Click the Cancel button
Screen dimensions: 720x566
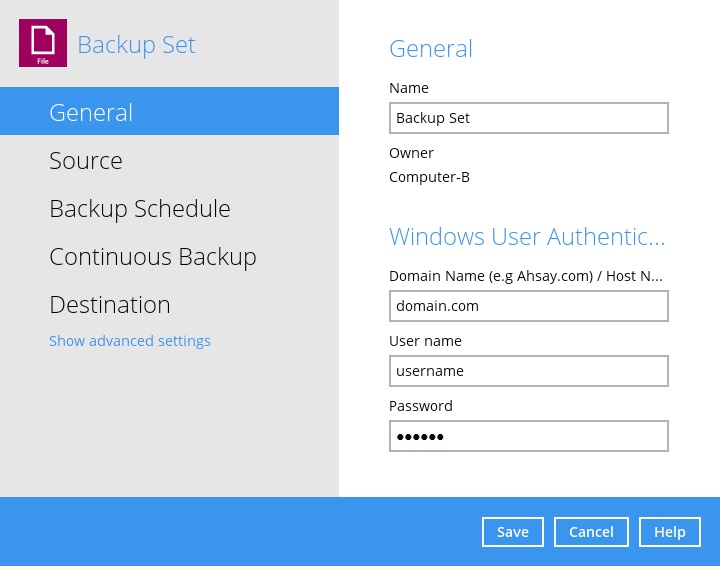pyautogui.click(x=591, y=532)
